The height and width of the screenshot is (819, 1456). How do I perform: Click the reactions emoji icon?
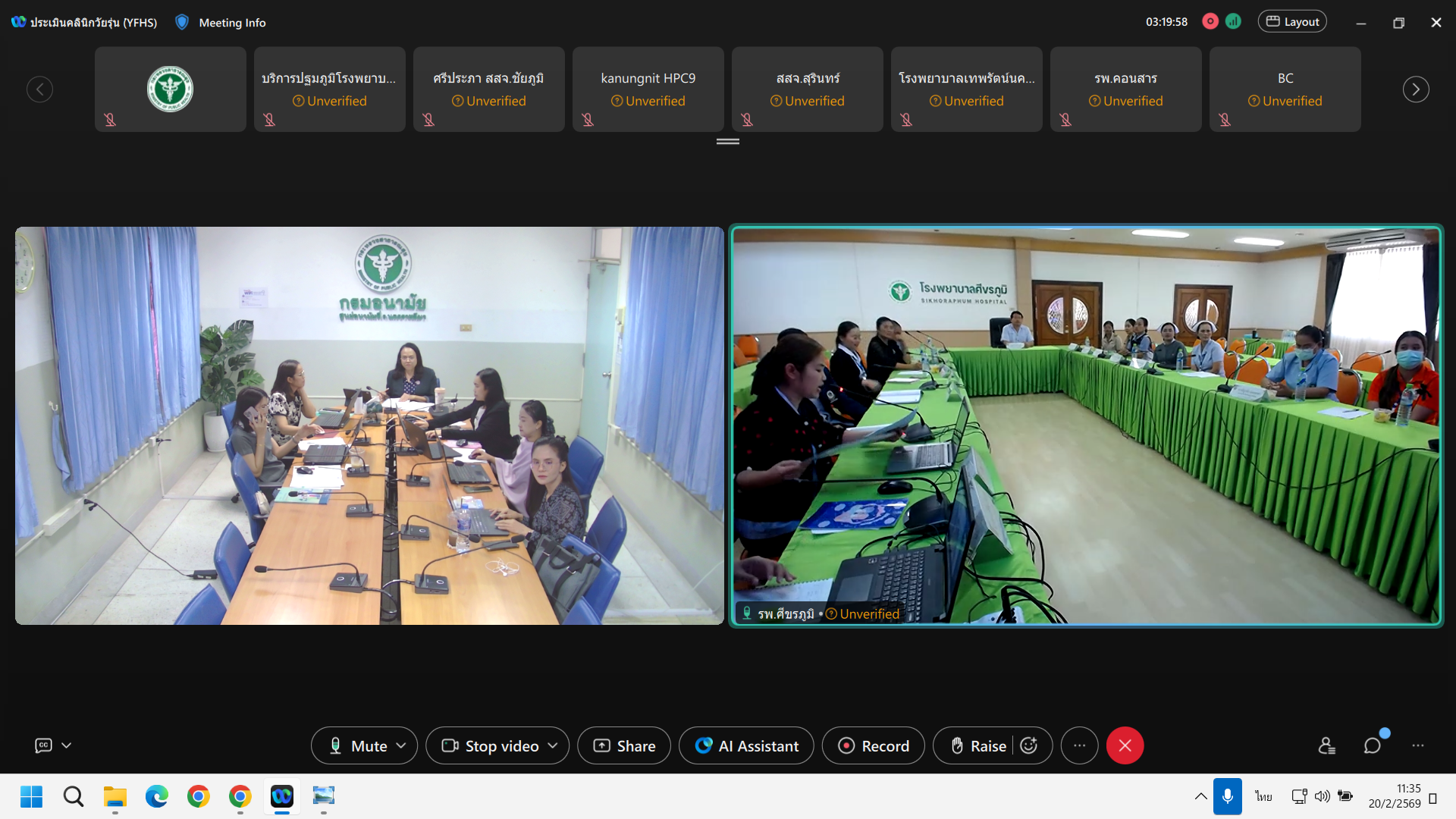[1029, 745]
